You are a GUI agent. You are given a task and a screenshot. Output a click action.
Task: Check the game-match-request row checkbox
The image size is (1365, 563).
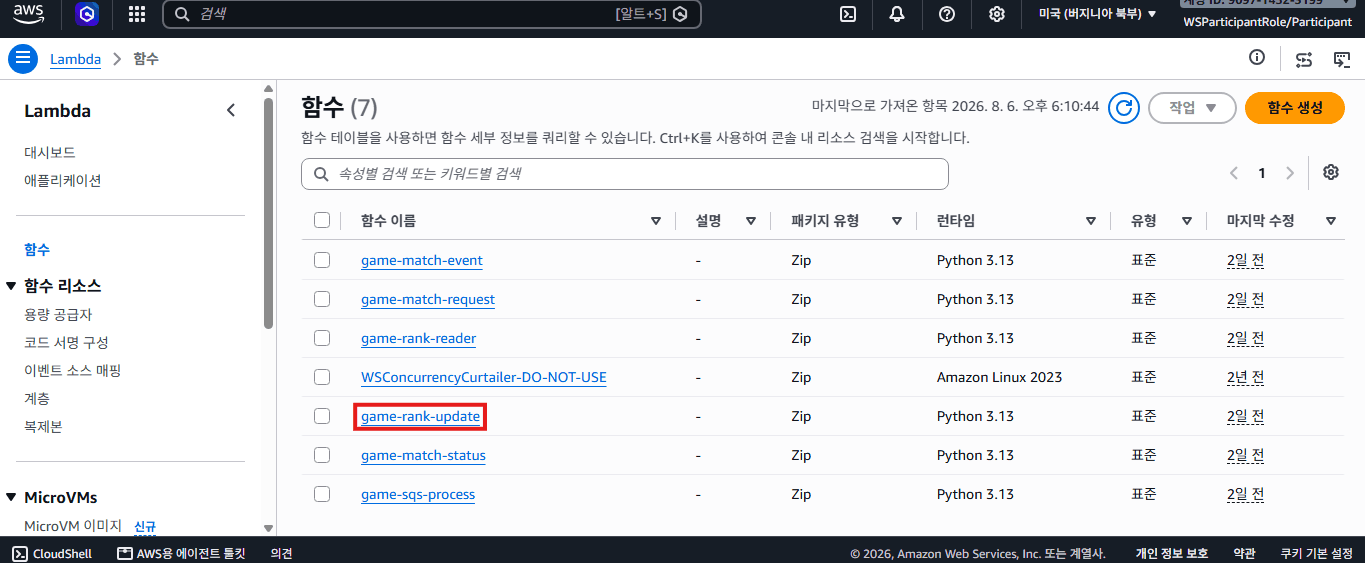coord(322,299)
